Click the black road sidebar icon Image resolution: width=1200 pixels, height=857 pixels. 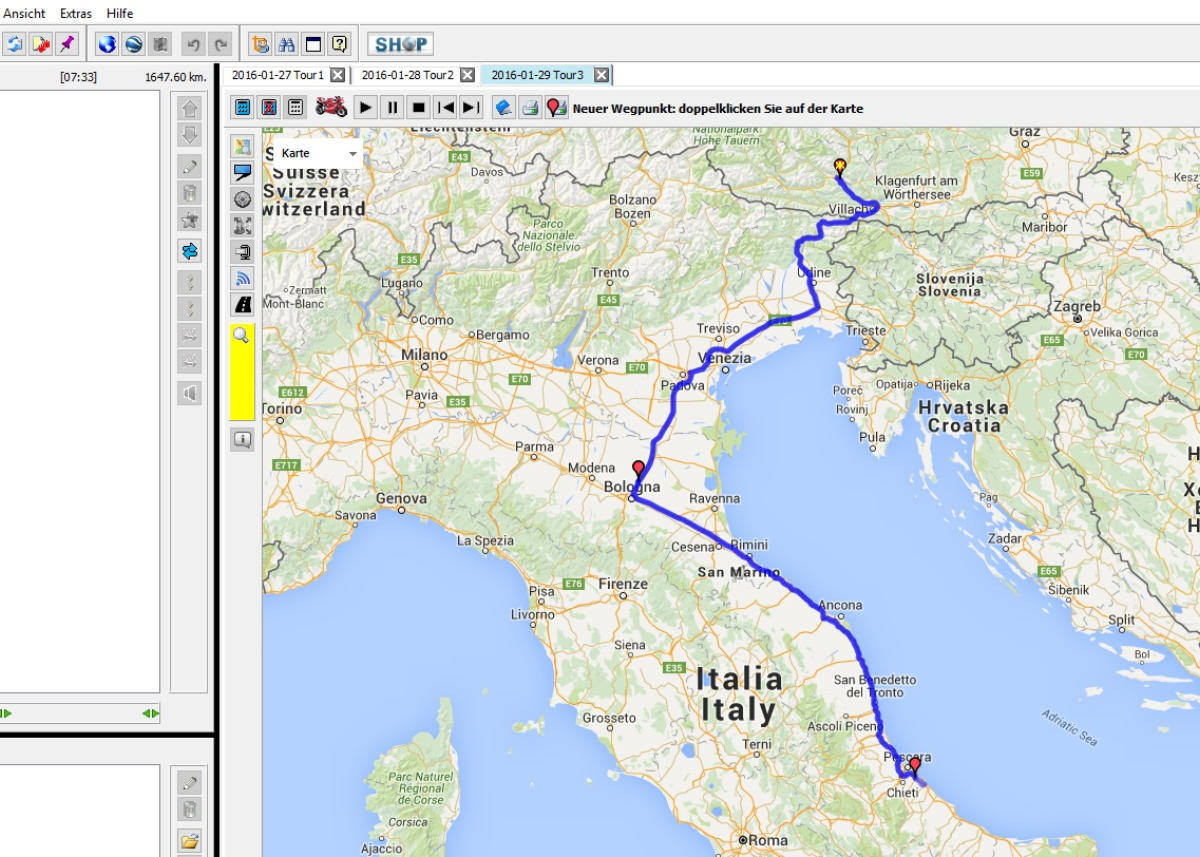242,304
